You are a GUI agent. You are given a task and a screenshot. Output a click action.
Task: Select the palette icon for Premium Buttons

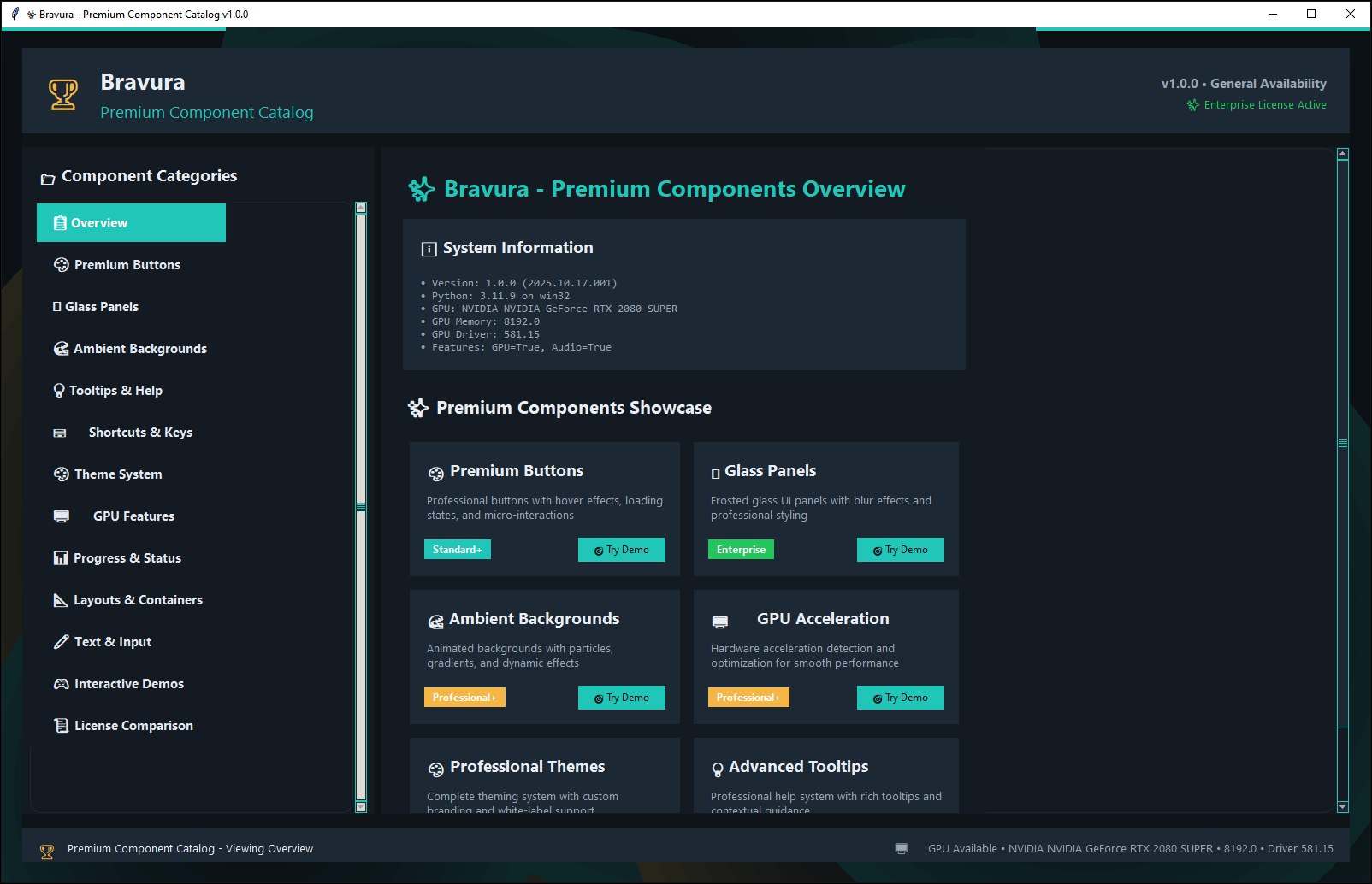click(60, 264)
